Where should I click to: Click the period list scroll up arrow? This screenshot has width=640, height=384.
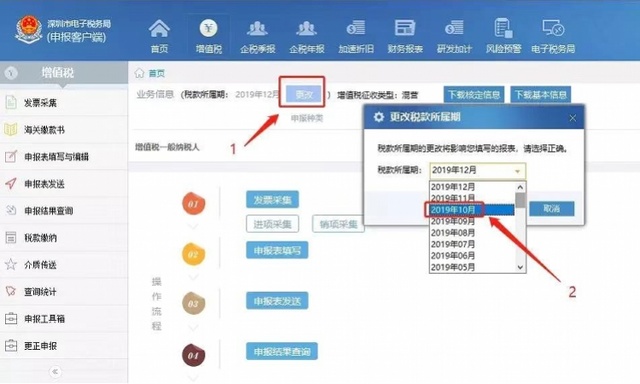click(520, 187)
